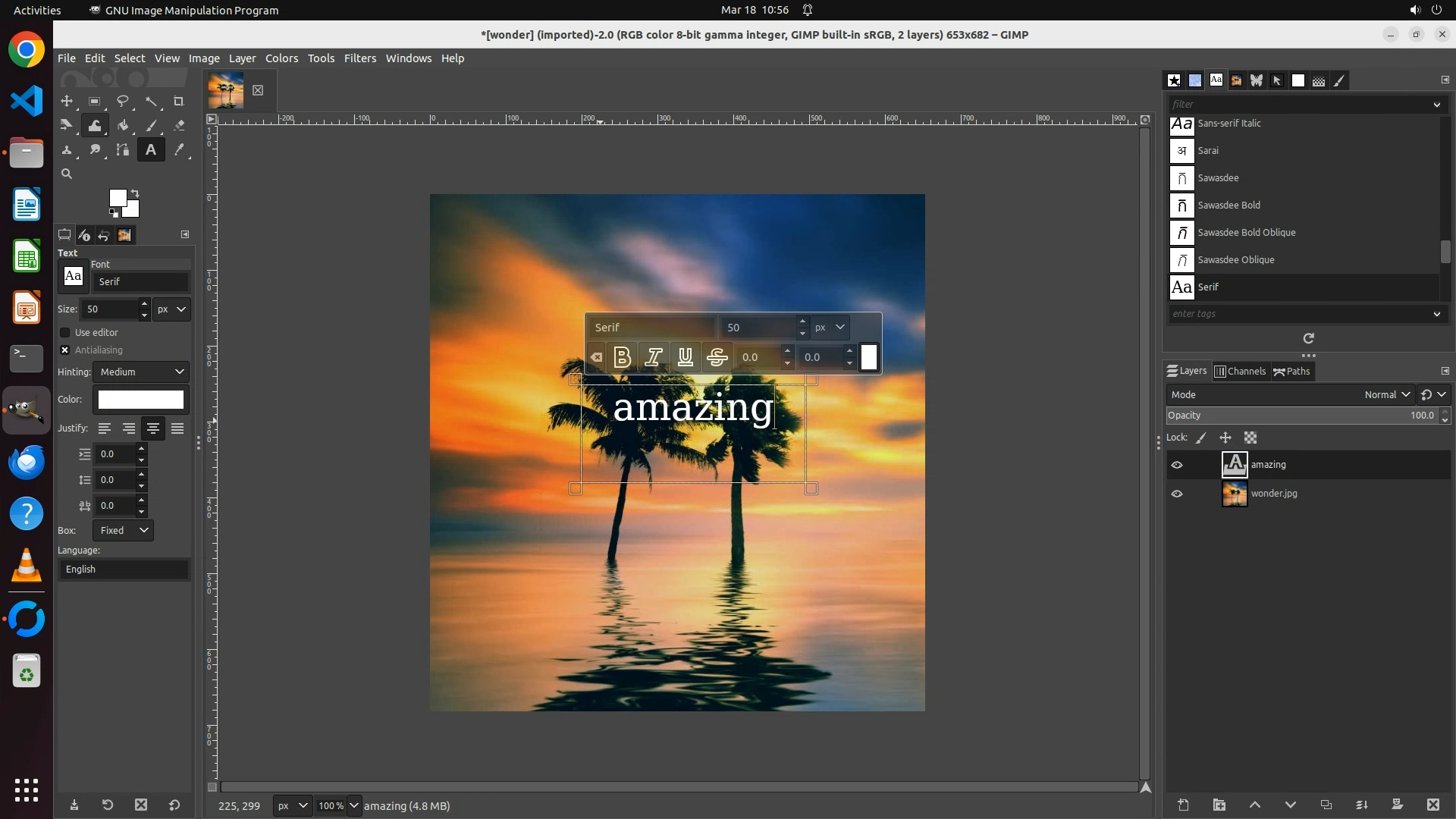
Task: Hide the wonder.jpg layer
Action: coord(1177,494)
